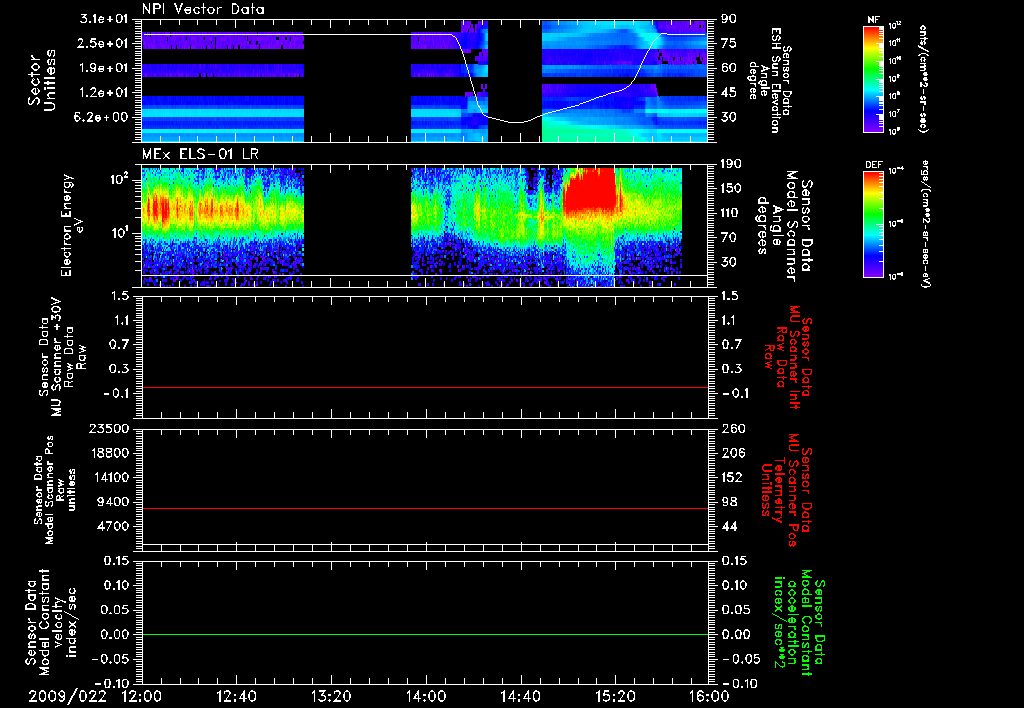This screenshot has width=1024, height=708.
Task: Click the Model Scanner Angle degrees label
Action: point(784,226)
